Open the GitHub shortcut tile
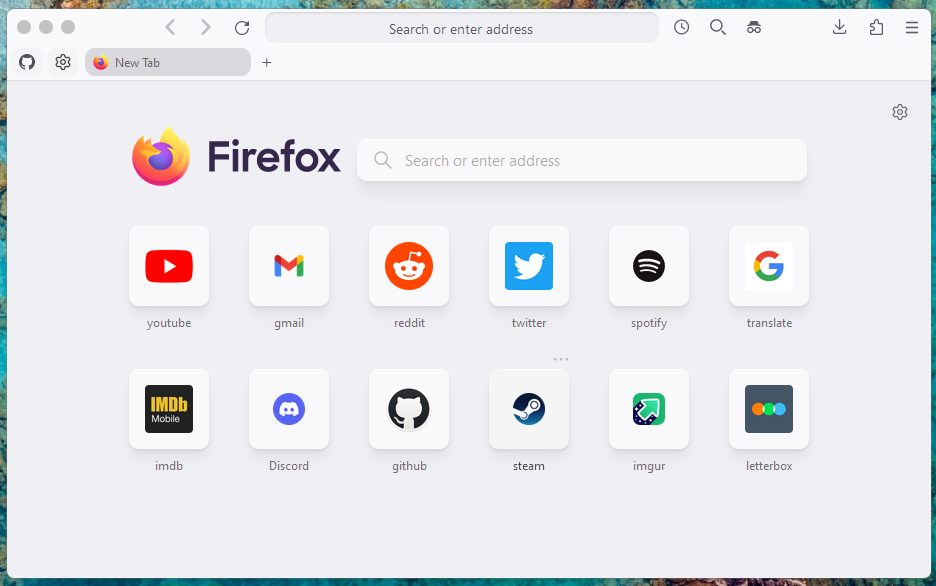 pyautogui.click(x=408, y=409)
